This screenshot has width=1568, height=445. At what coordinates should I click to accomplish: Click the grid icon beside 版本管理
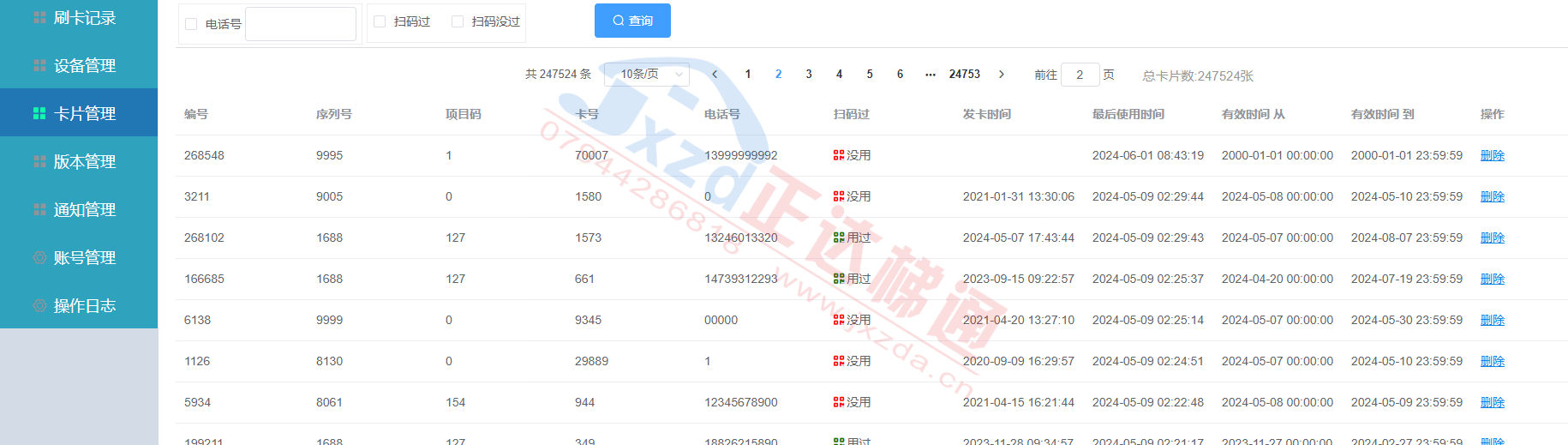coord(39,161)
